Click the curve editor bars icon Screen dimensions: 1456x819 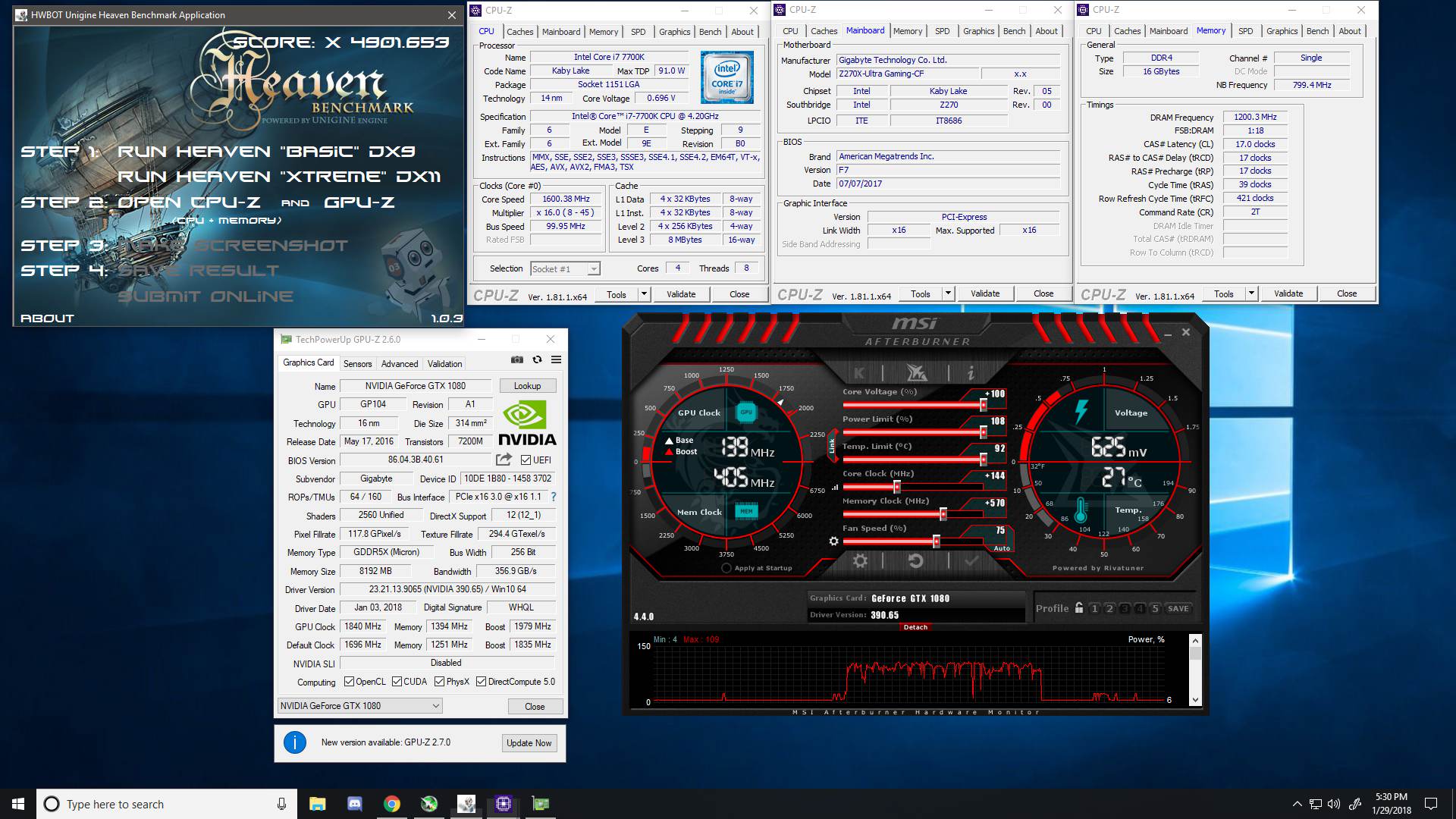(x=835, y=488)
